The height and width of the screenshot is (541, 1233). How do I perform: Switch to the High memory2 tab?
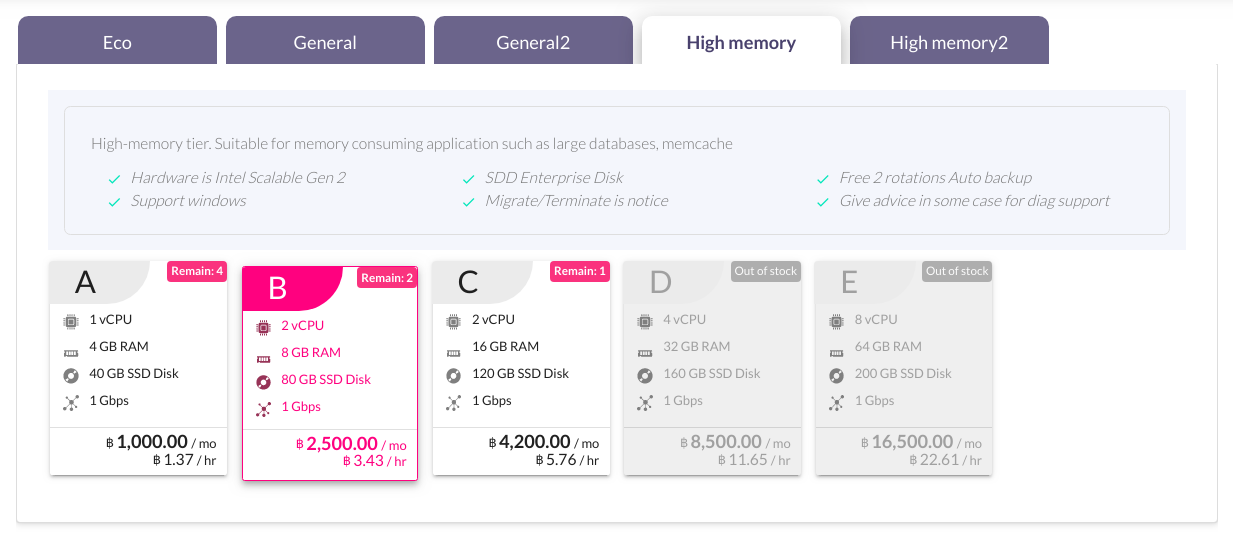click(x=949, y=41)
